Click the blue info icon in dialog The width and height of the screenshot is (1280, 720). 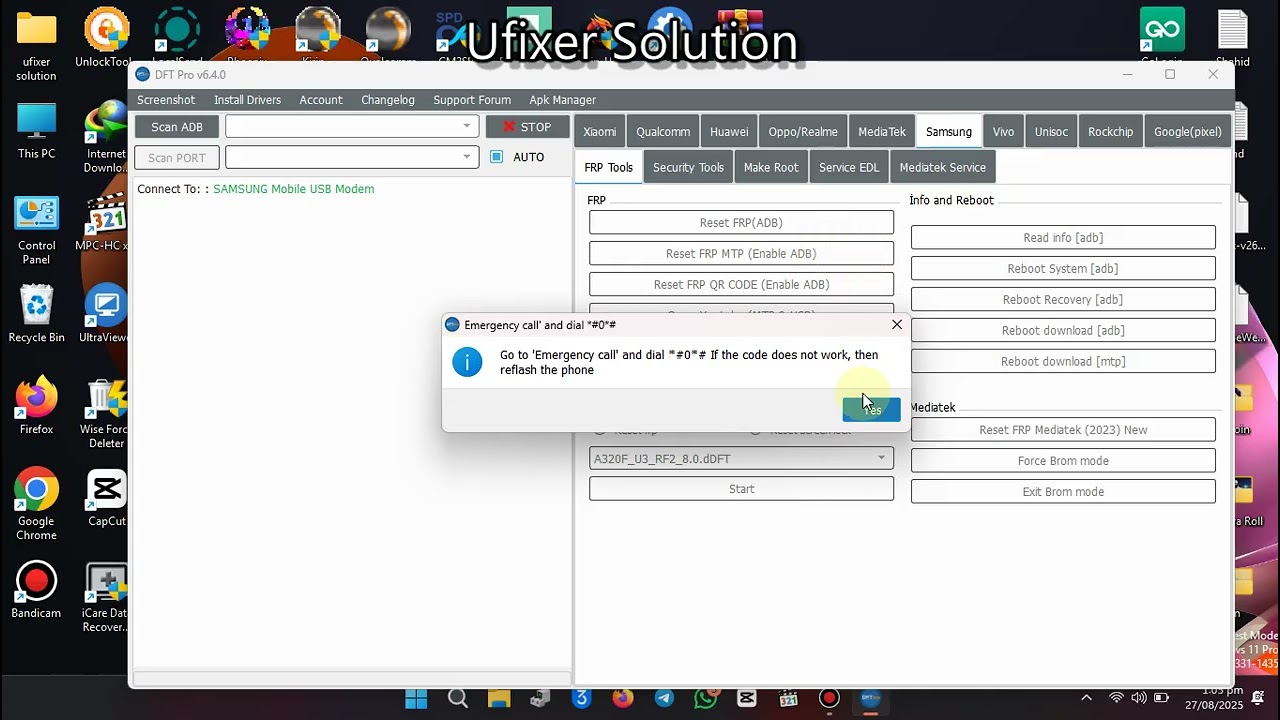point(467,362)
